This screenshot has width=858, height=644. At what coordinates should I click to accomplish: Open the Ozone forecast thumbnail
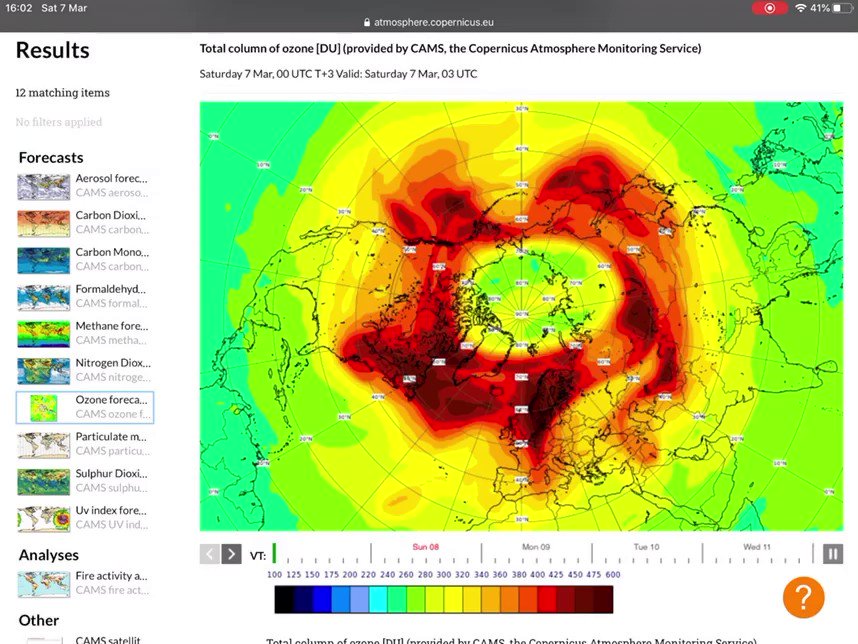point(43,408)
